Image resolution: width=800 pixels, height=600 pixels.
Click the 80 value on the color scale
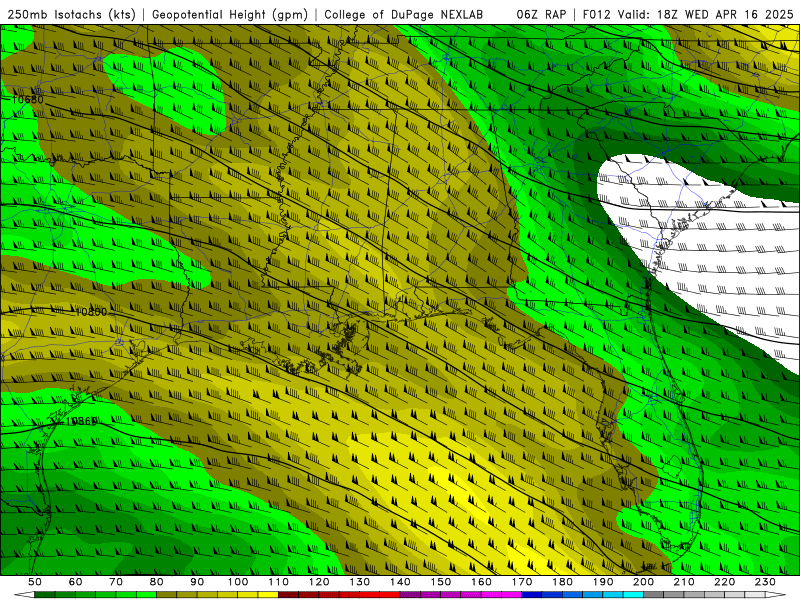click(x=157, y=582)
